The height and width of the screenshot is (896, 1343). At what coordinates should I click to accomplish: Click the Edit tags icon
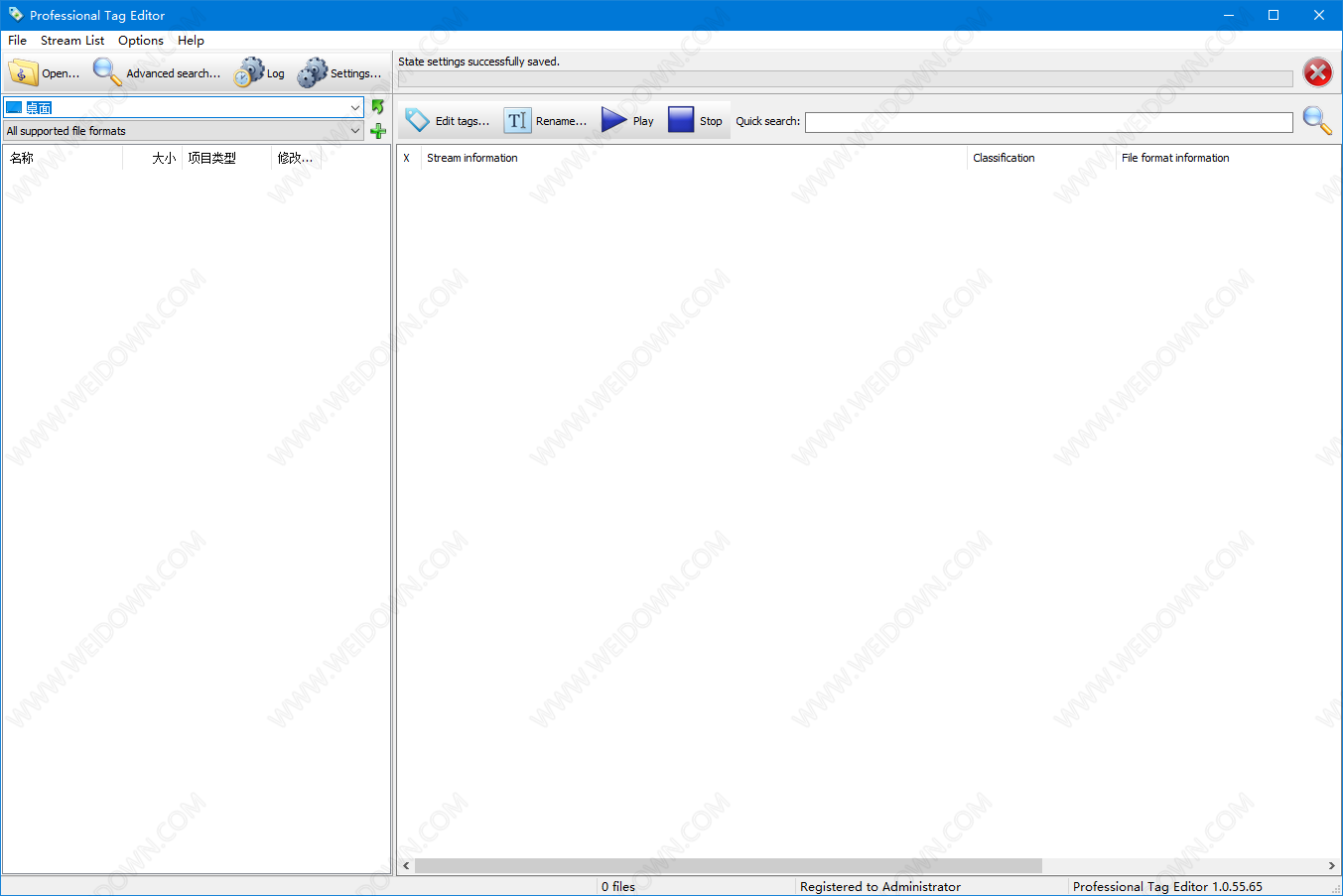click(x=417, y=120)
